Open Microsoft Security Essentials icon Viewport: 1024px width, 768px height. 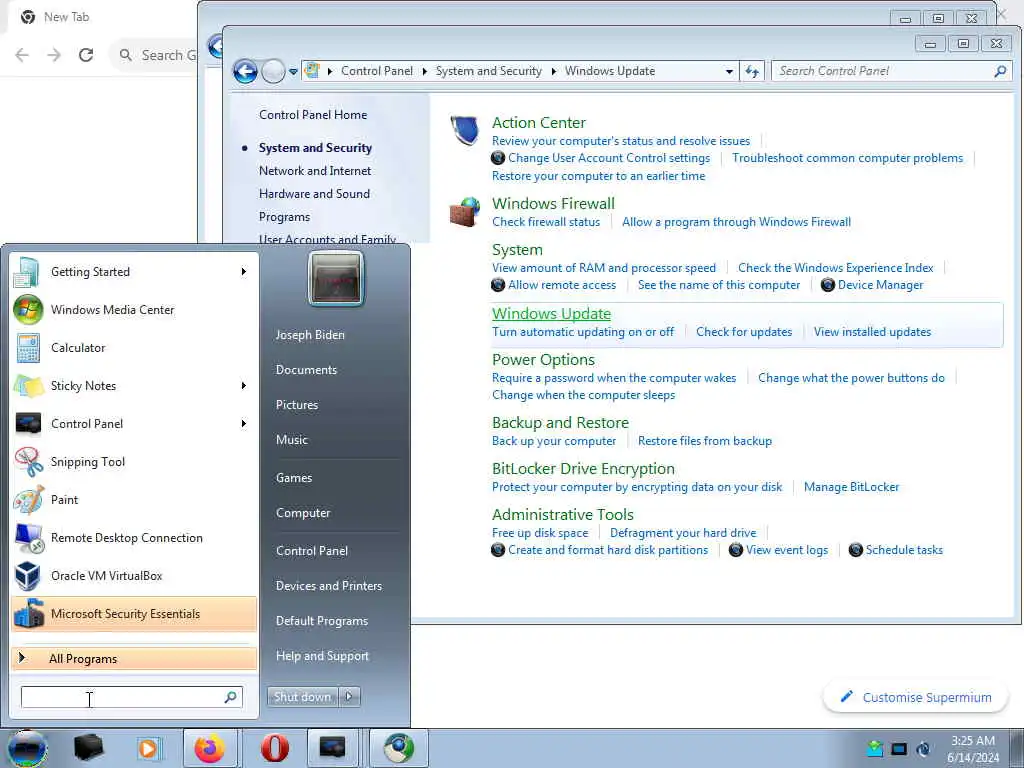pyautogui.click(x=27, y=614)
